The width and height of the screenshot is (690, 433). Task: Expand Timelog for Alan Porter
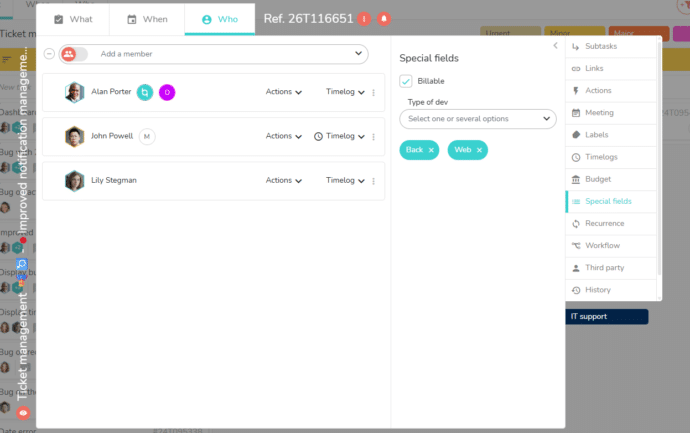pyautogui.click(x=345, y=92)
